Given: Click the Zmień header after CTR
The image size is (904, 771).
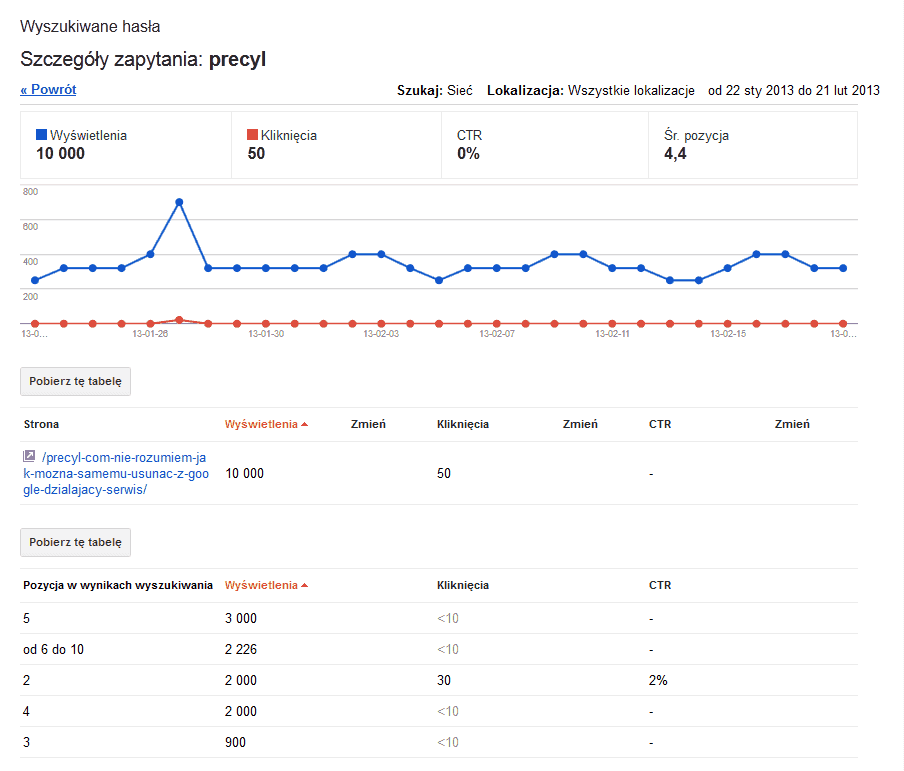Looking at the screenshot, I should pyautogui.click(x=792, y=424).
